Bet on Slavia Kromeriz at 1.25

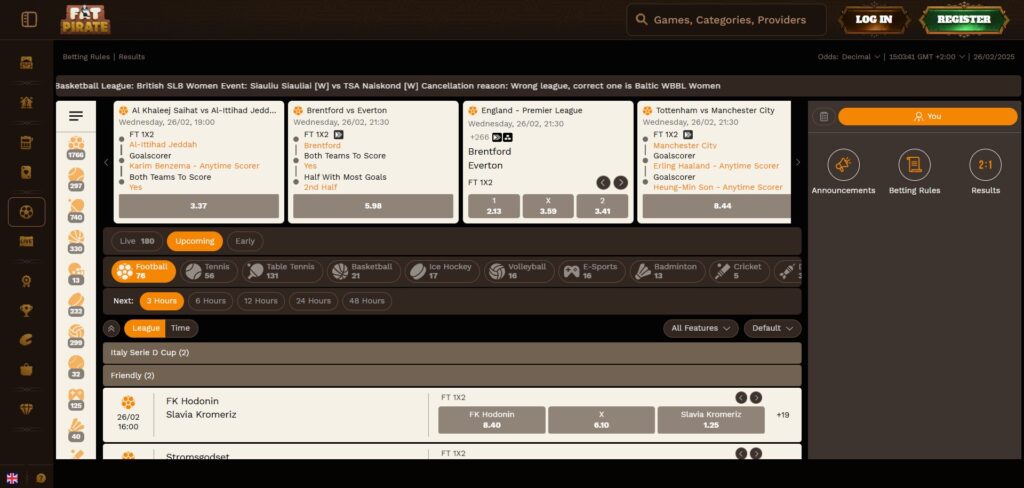pos(711,419)
